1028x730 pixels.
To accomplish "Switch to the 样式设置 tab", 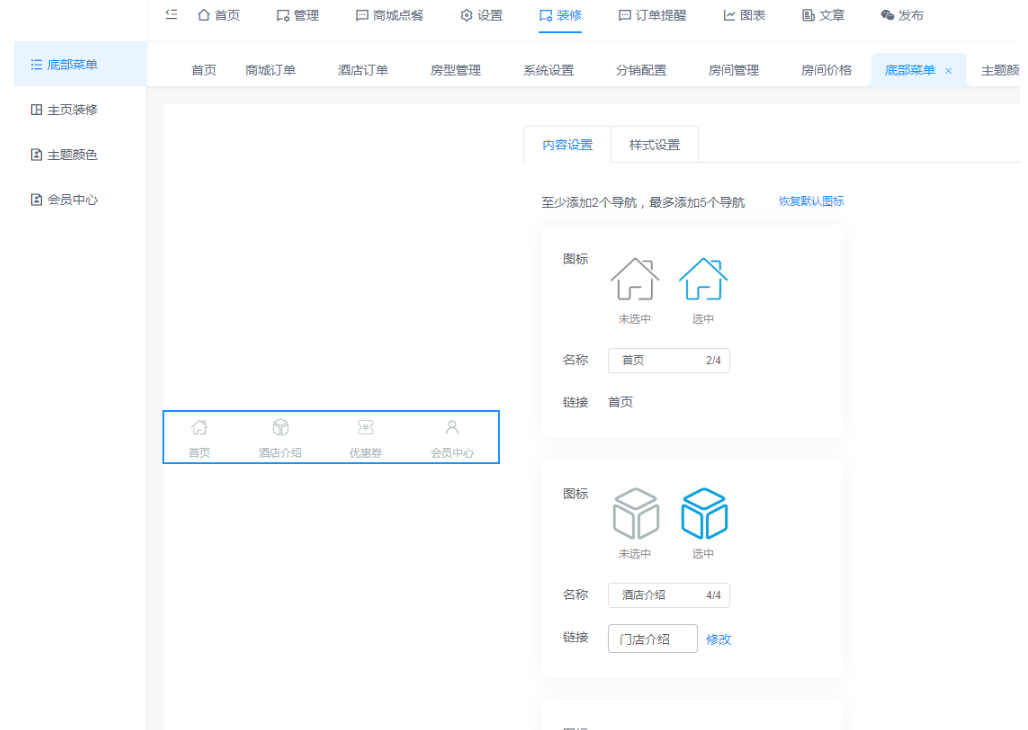I will (654, 144).
